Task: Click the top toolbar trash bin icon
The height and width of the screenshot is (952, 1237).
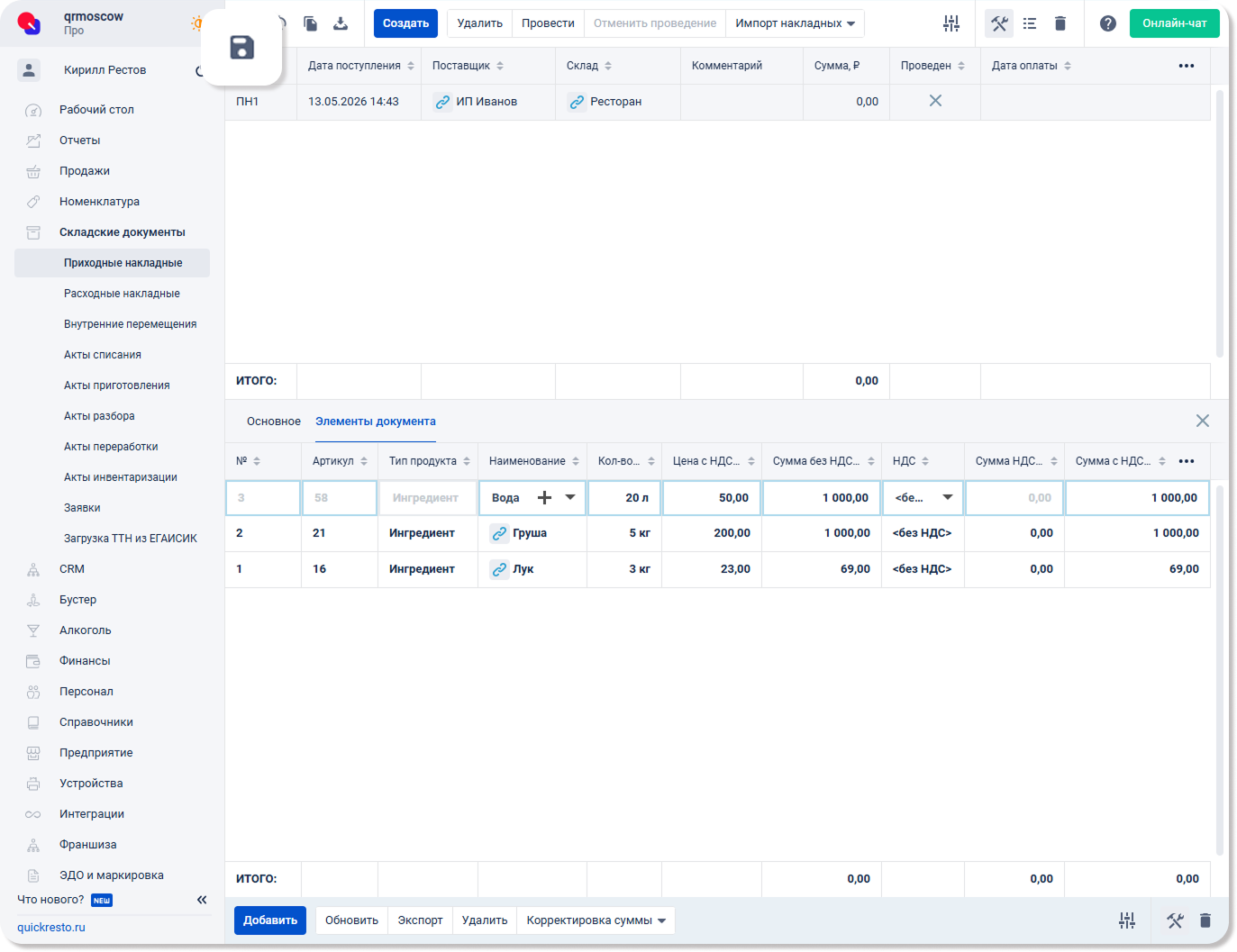Action: coord(1060,23)
